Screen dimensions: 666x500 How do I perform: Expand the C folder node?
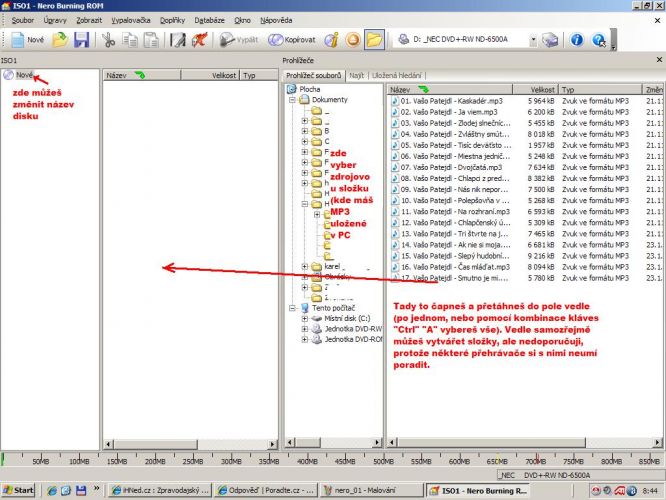(x=305, y=141)
